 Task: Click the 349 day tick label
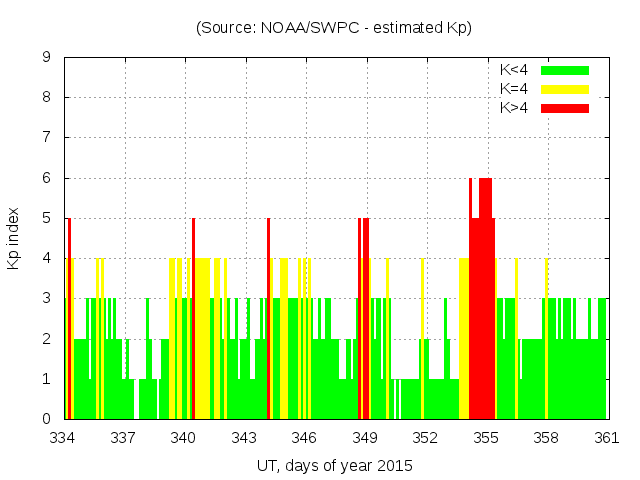(x=365, y=437)
